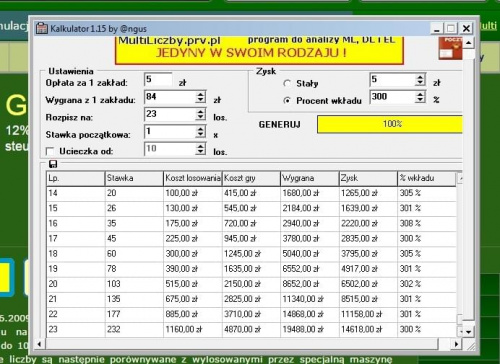Image resolution: width=500 pixels, height=364 pixels.
Task: Click the Stały profit amount field
Action: click(393, 80)
